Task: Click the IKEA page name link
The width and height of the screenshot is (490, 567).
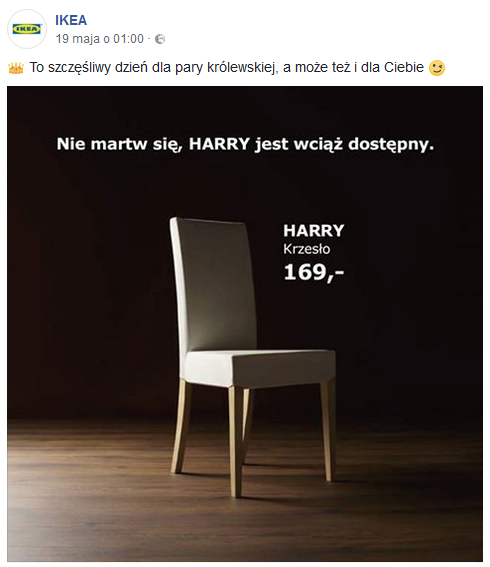Action: 71,20
